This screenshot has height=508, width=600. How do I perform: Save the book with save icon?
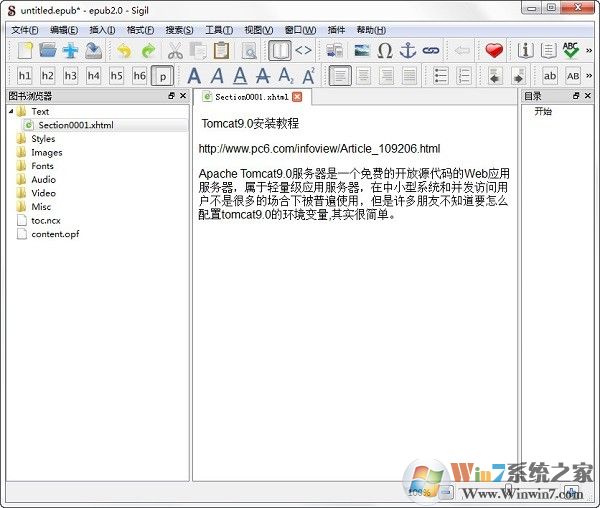click(x=93, y=50)
